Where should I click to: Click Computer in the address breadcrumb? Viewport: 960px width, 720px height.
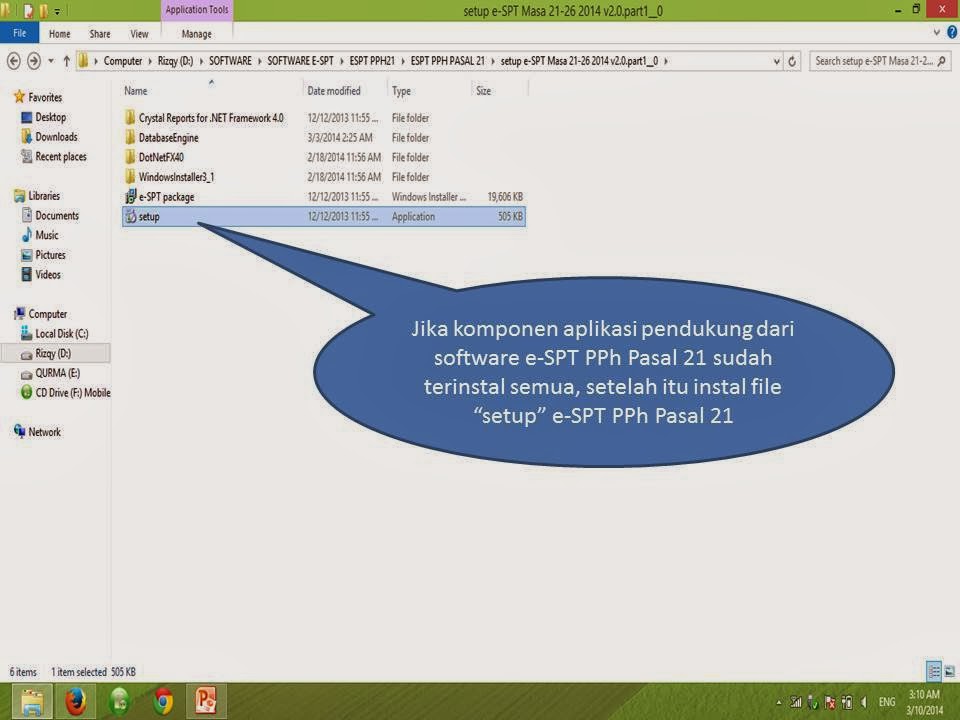(x=122, y=61)
